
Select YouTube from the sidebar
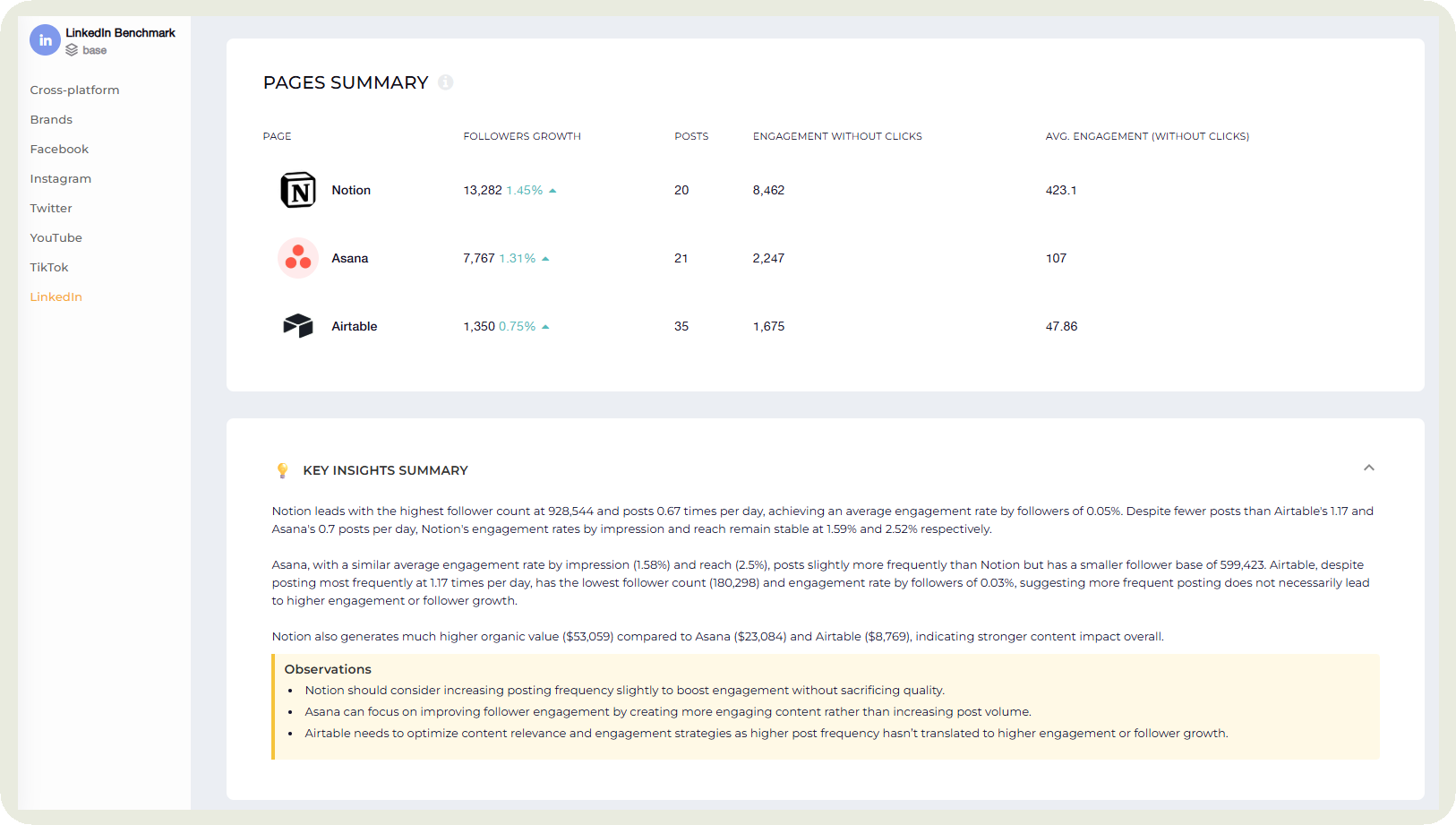56,237
